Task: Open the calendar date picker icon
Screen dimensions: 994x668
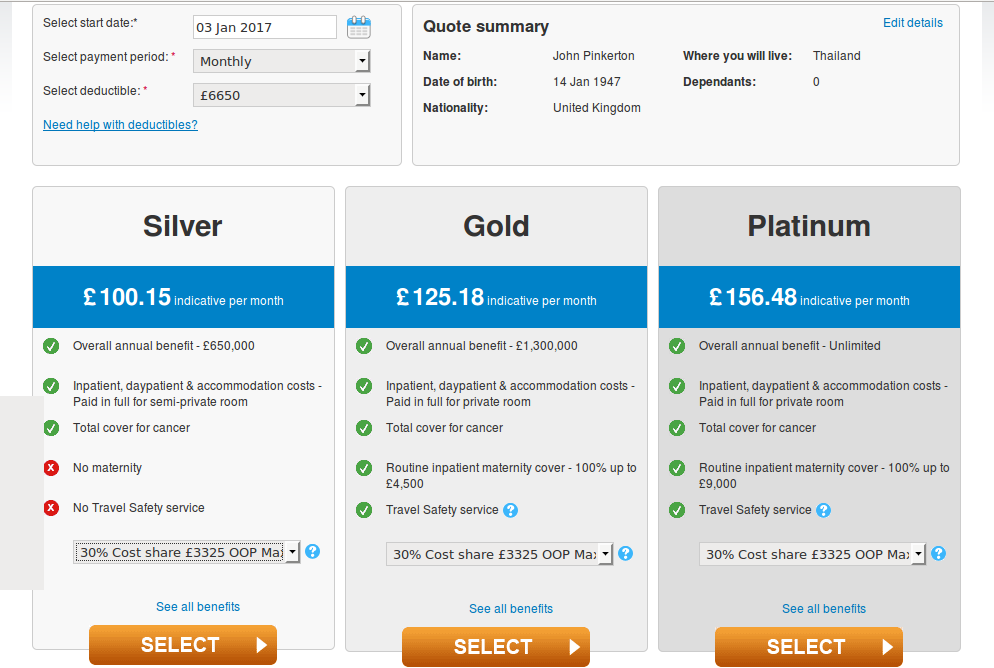Action: 359,27
